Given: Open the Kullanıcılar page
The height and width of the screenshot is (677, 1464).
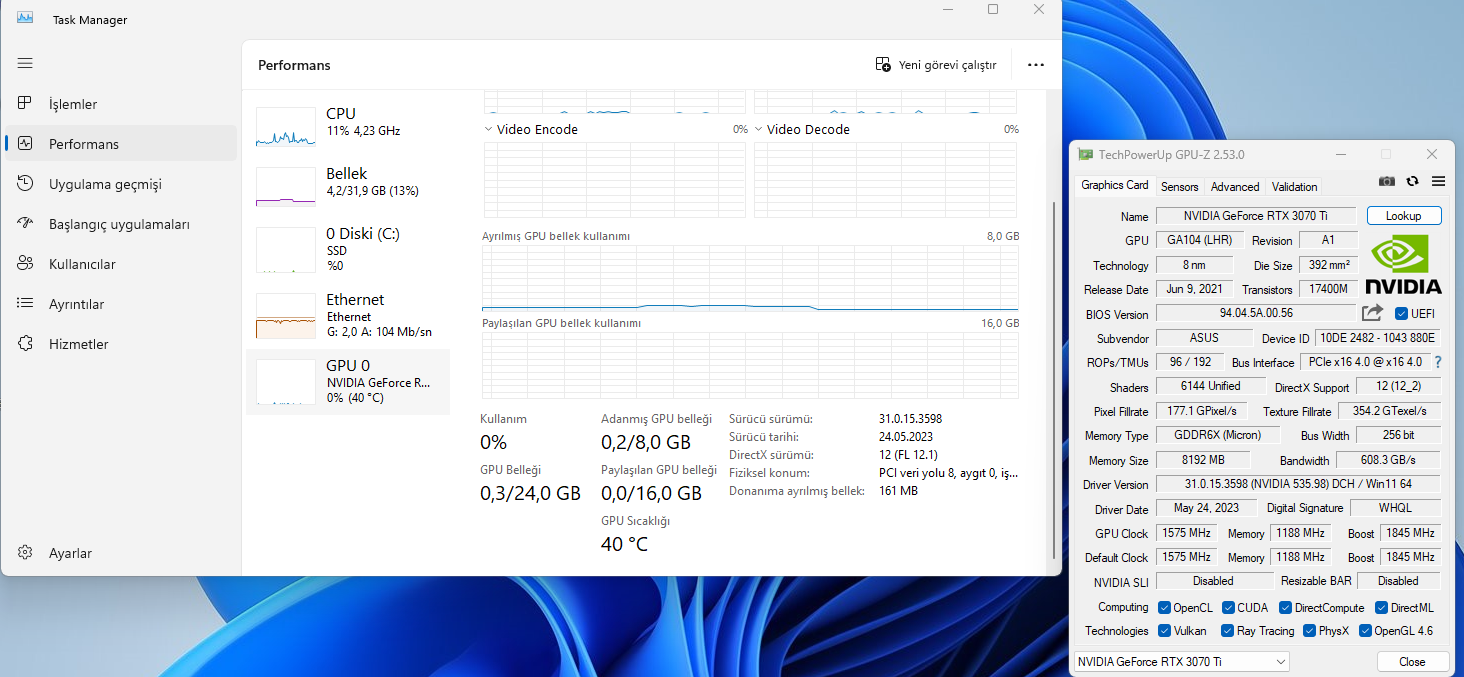Looking at the screenshot, I should tap(121, 264).
